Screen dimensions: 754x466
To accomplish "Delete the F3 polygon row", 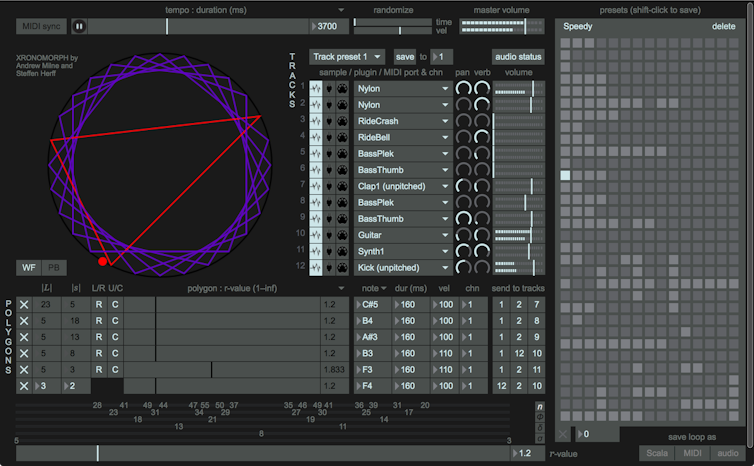I will [x=24, y=369].
